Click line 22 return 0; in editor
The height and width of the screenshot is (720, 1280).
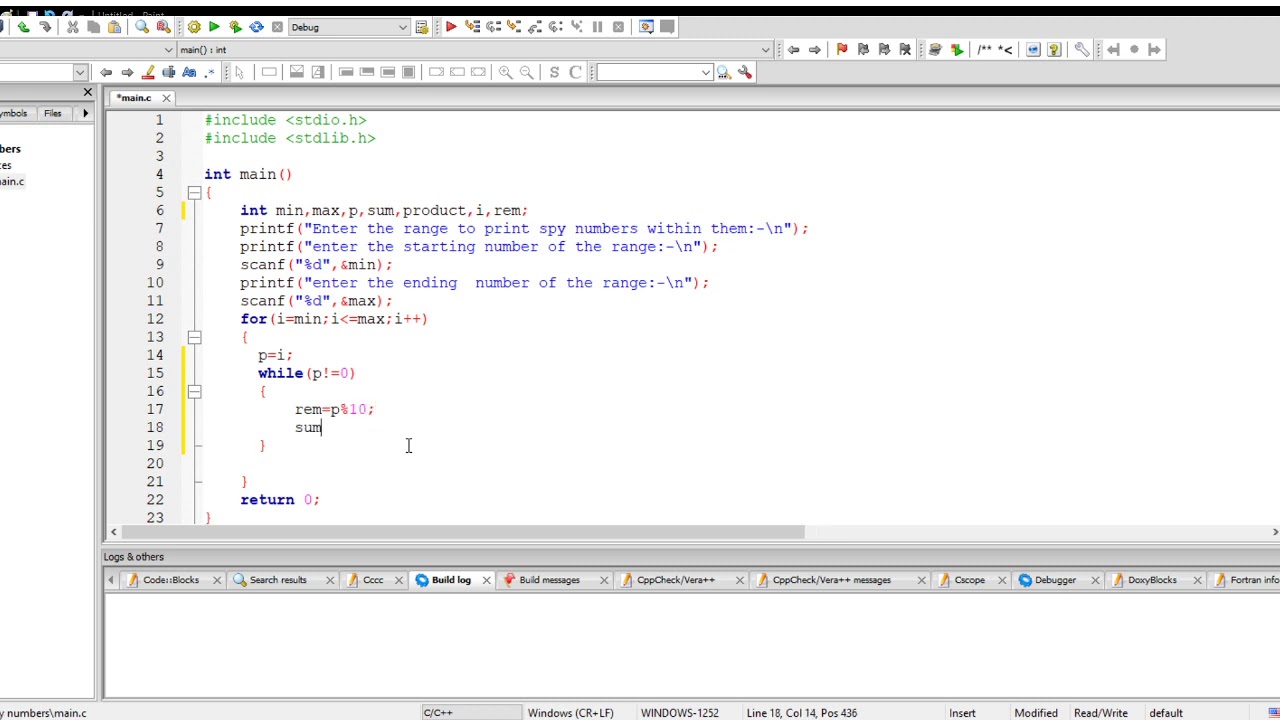click(280, 500)
